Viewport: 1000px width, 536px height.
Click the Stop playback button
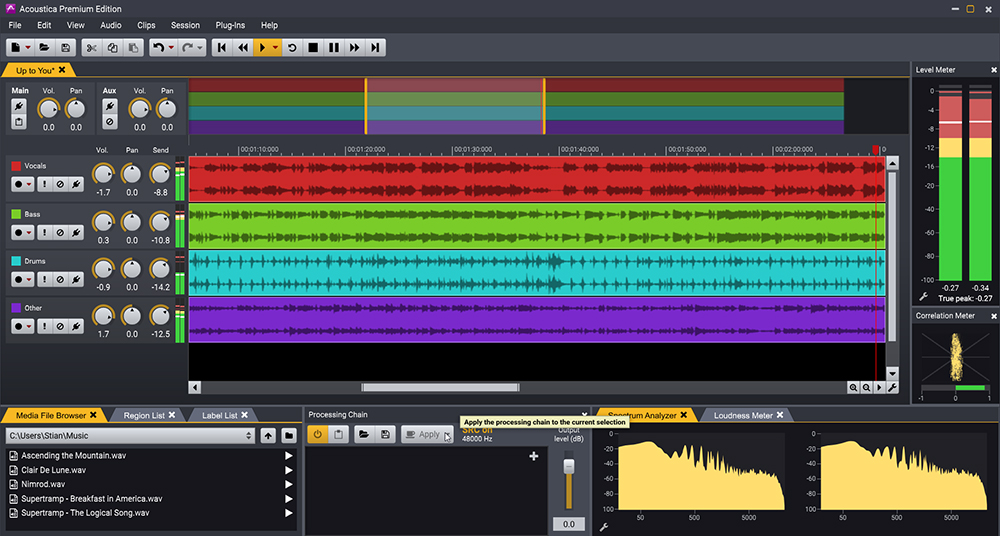point(313,47)
